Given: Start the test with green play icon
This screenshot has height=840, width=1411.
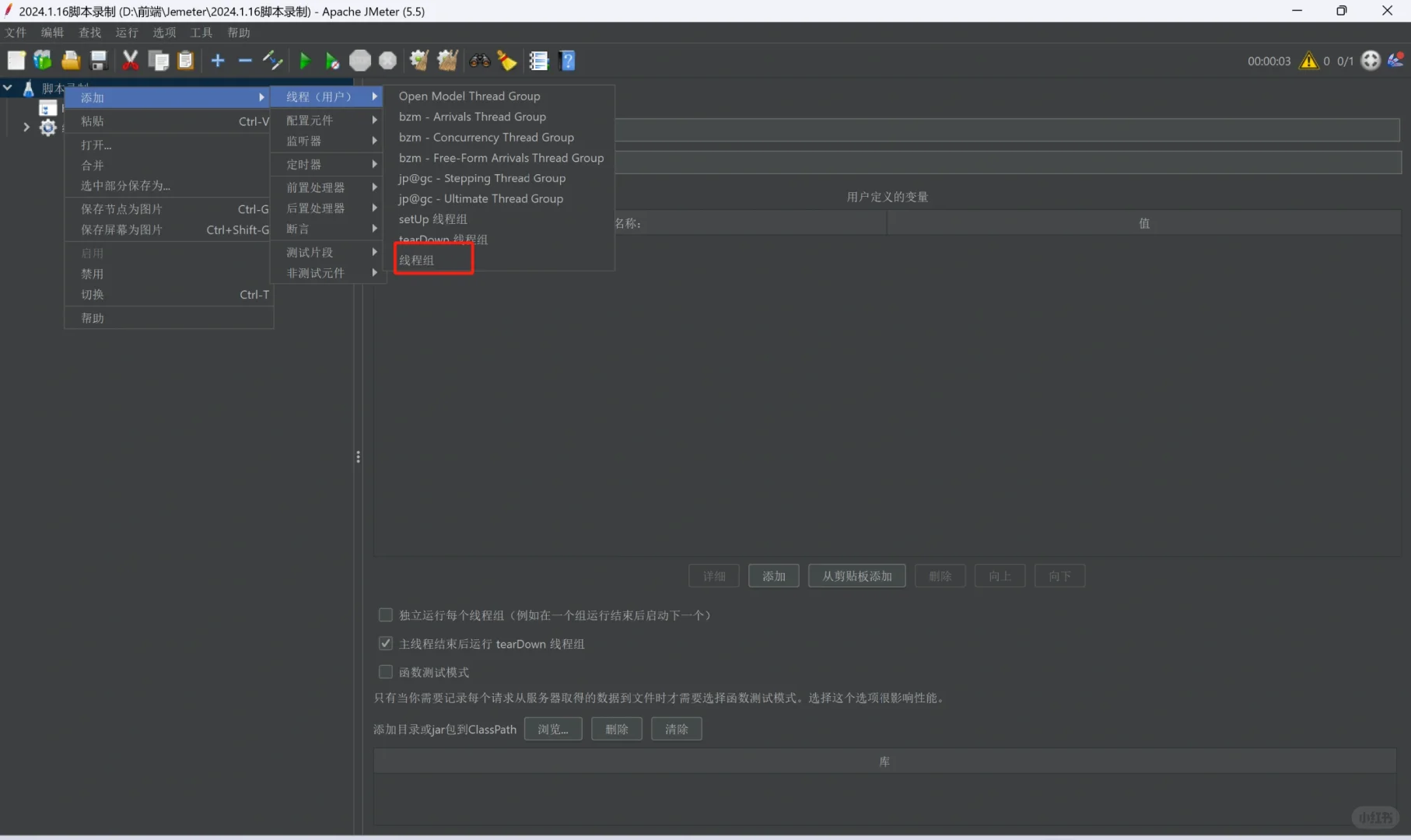Looking at the screenshot, I should pyautogui.click(x=305, y=61).
